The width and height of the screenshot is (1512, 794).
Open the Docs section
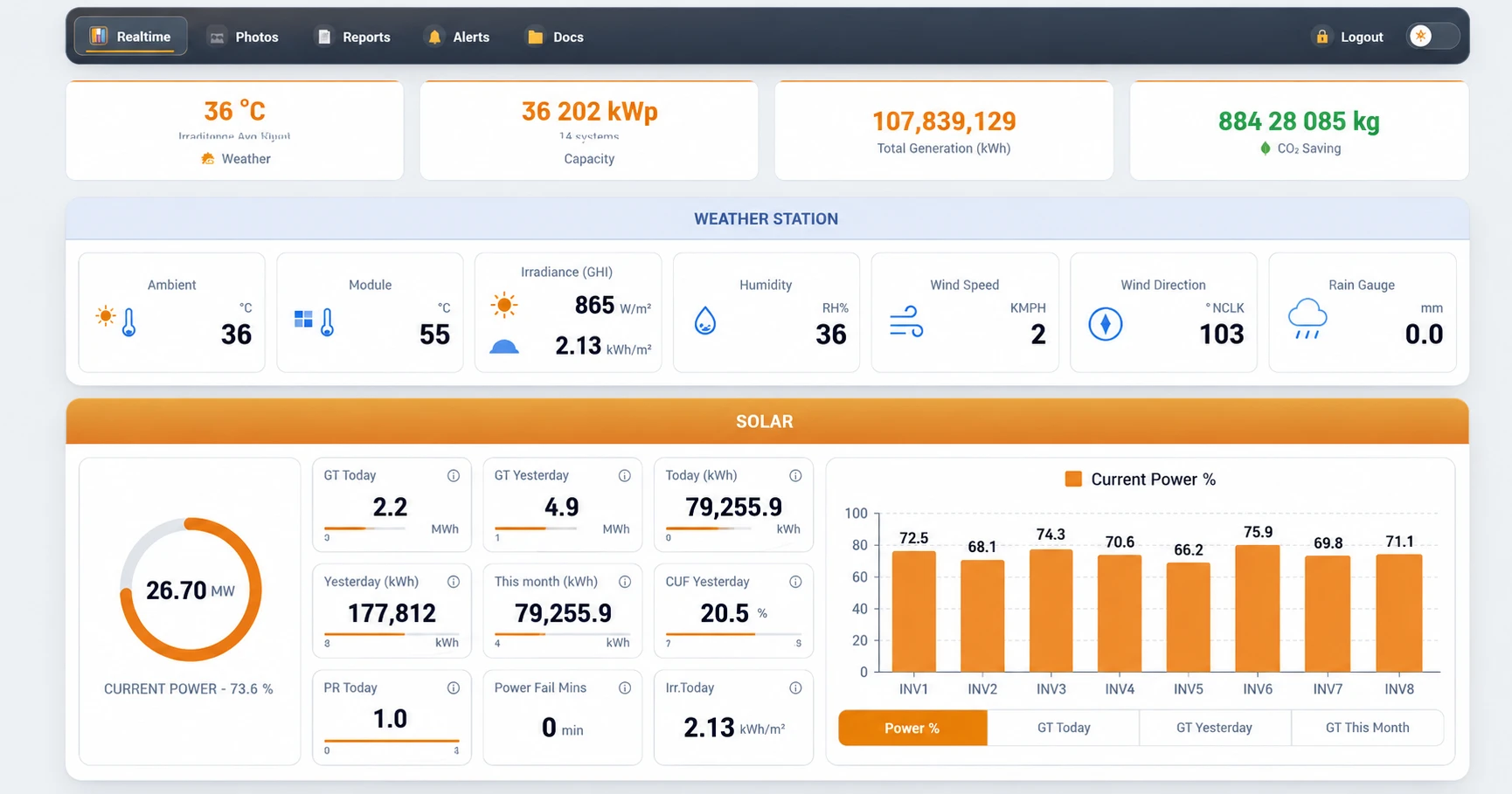pyautogui.click(x=555, y=37)
